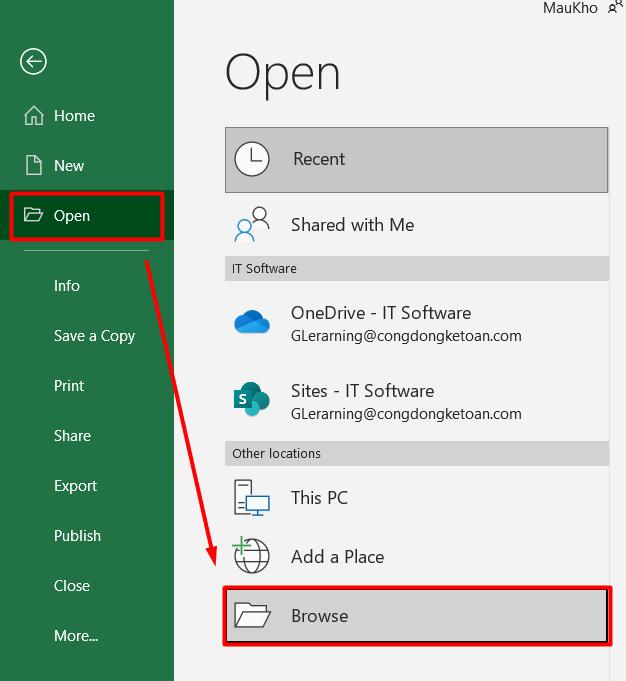Viewport: 626px width, 681px height.
Task: Open the Print page
Action: point(87,386)
